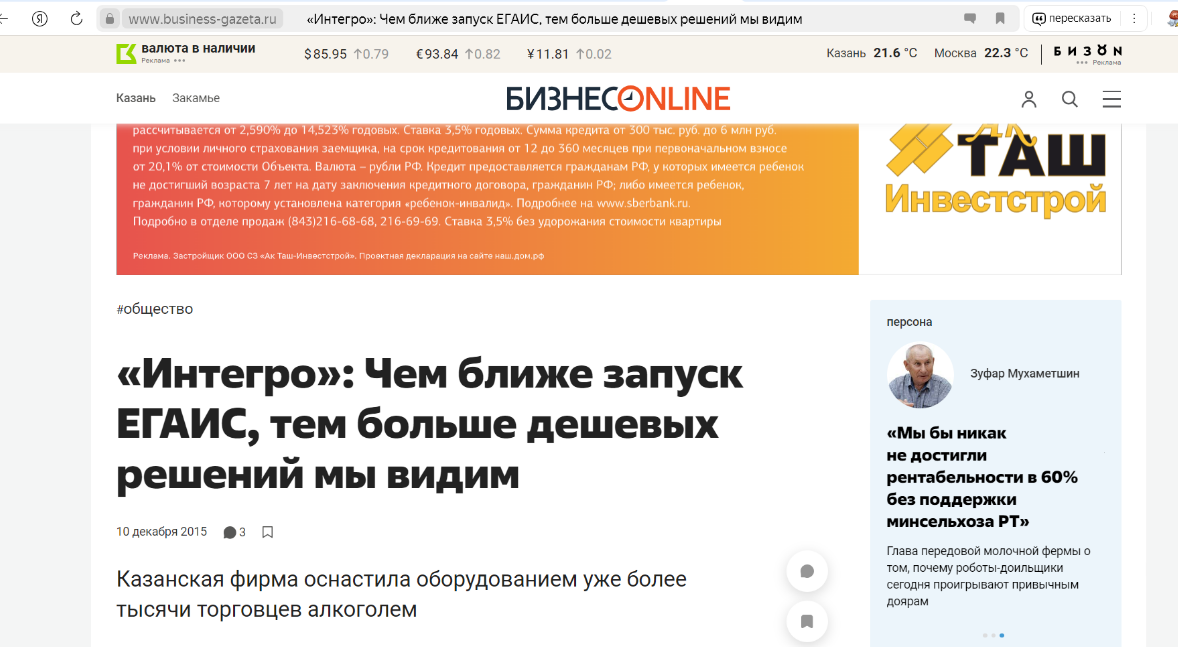
Task: Open Зуфар Мухаметшин's portrait photo
Action: [x=920, y=374]
